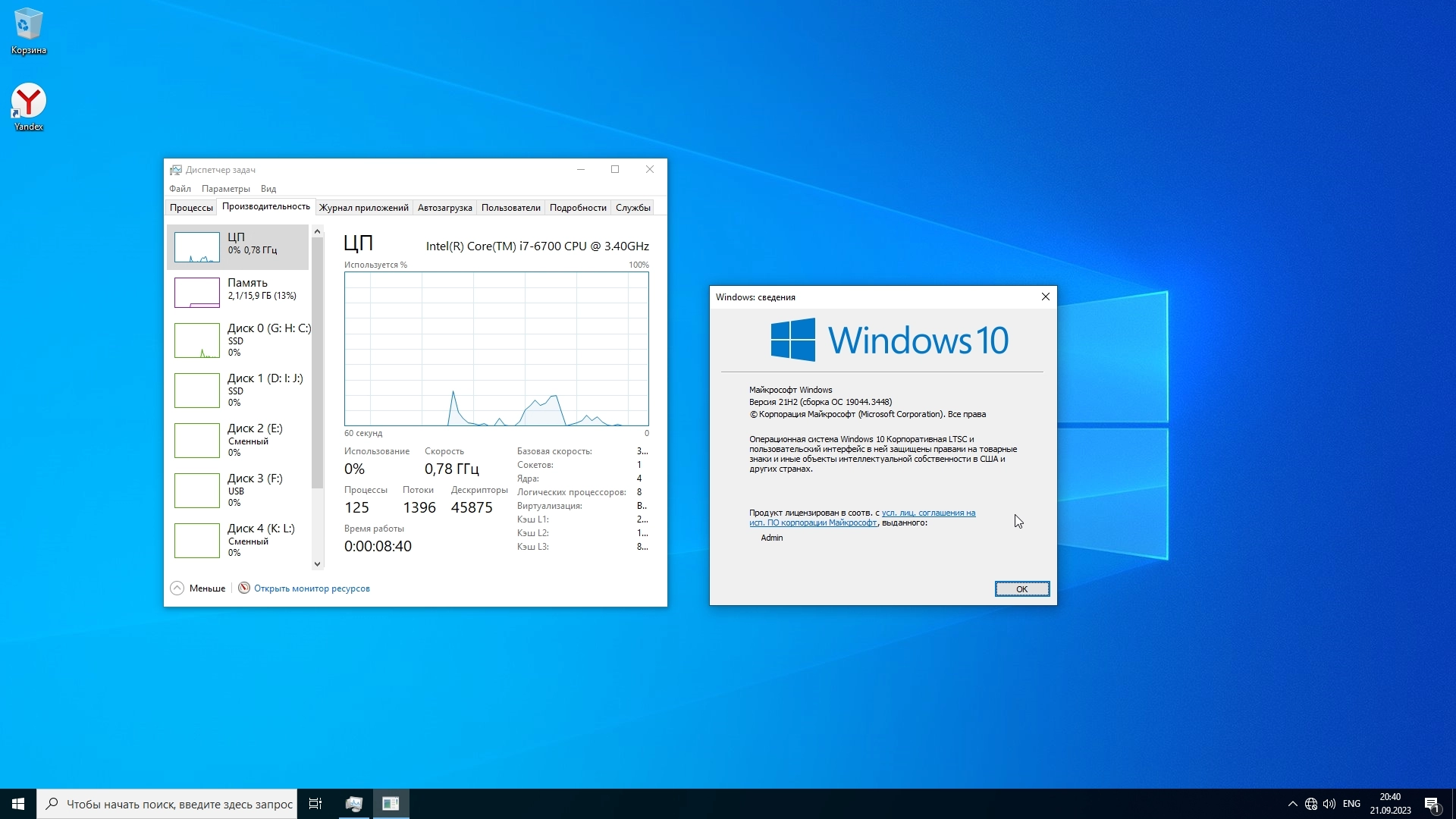Click the Windows Start button

point(18,804)
